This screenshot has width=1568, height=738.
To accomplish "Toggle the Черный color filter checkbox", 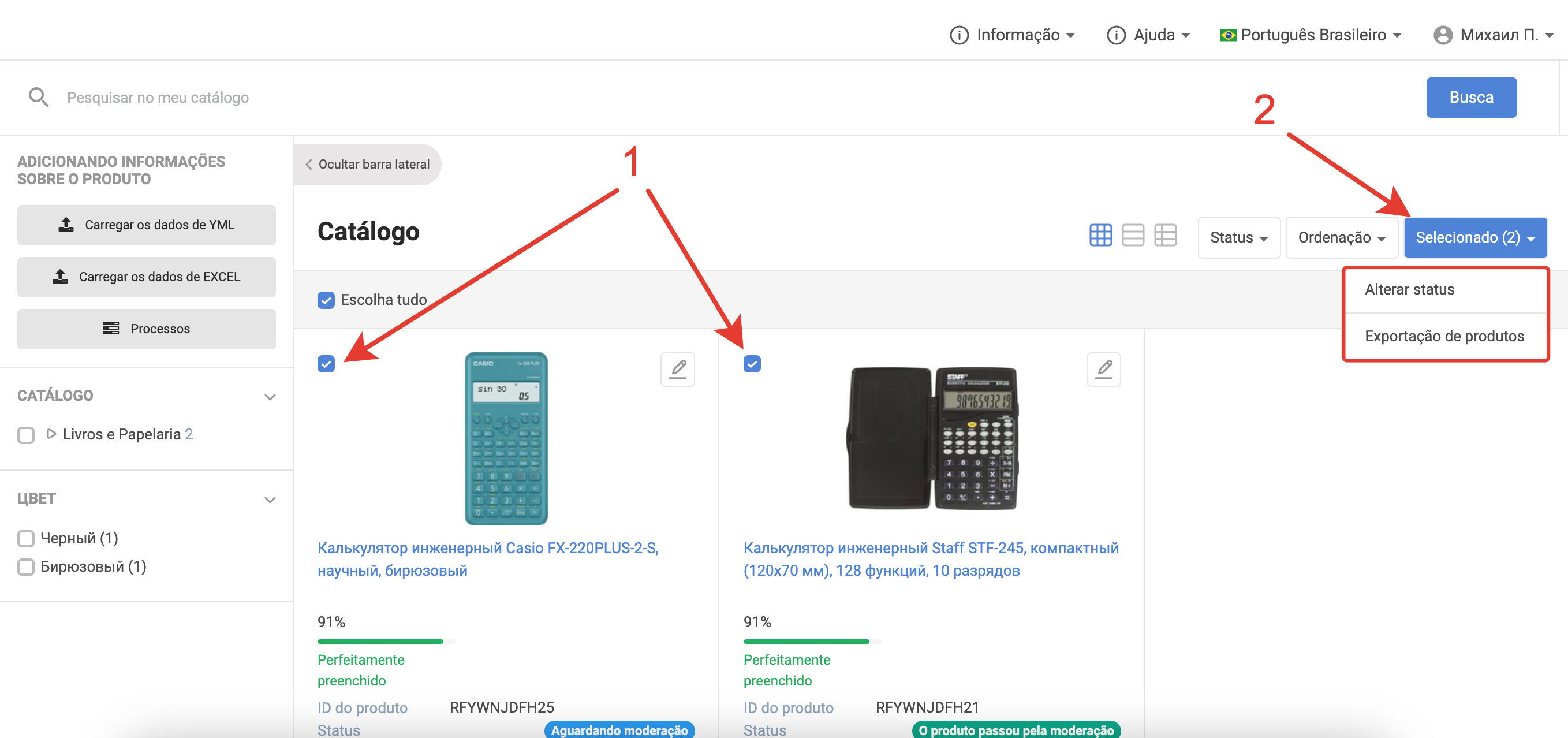I will pyautogui.click(x=25, y=538).
